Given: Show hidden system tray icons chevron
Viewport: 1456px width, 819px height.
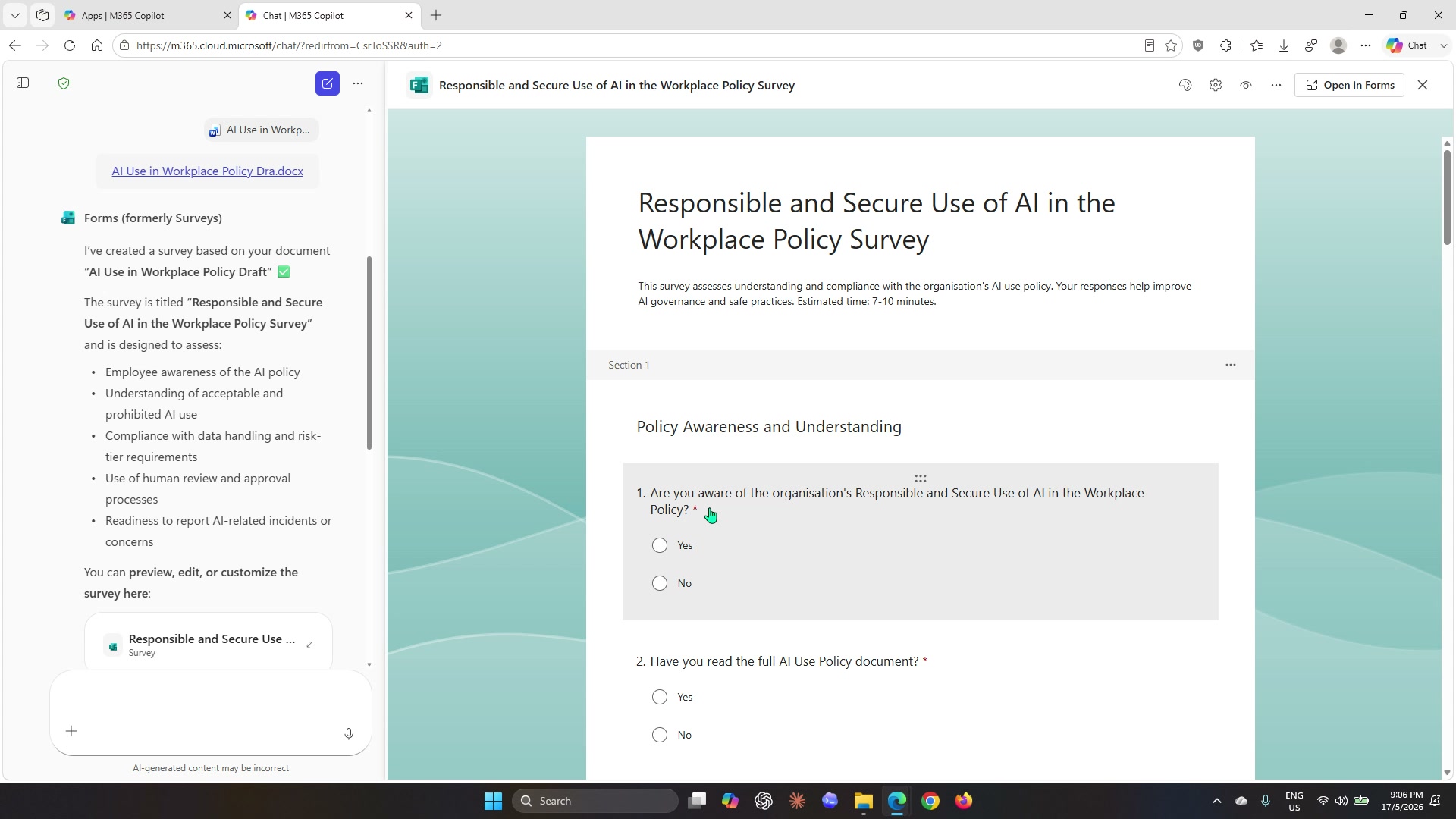Looking at the screenshot, I should pyautogui.click(x=1217, y=801).
